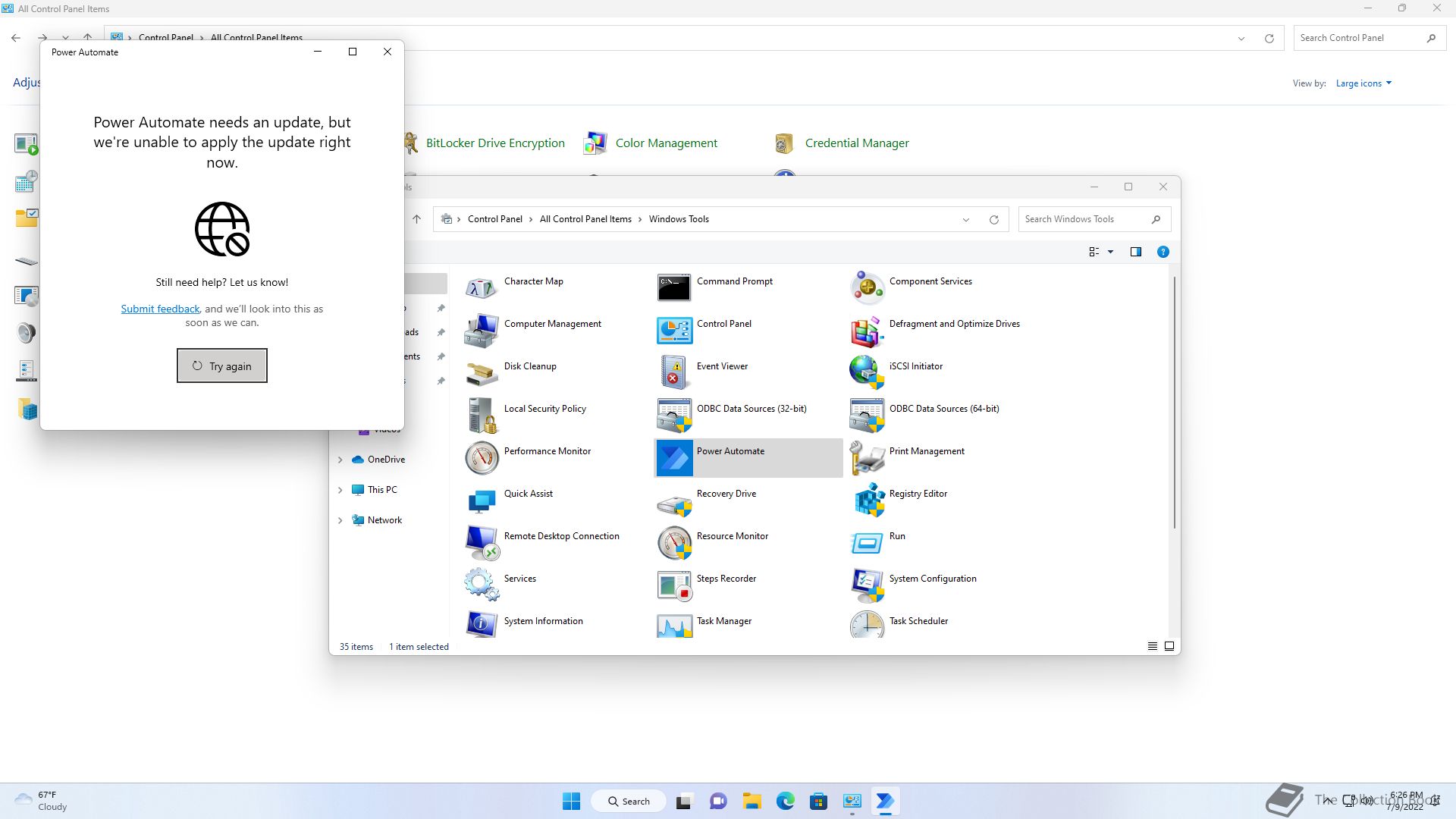Viewport: 1456px width, 819px height.
Task: Open Credential Manager in Control Panel
Action: tap(857, 143)
